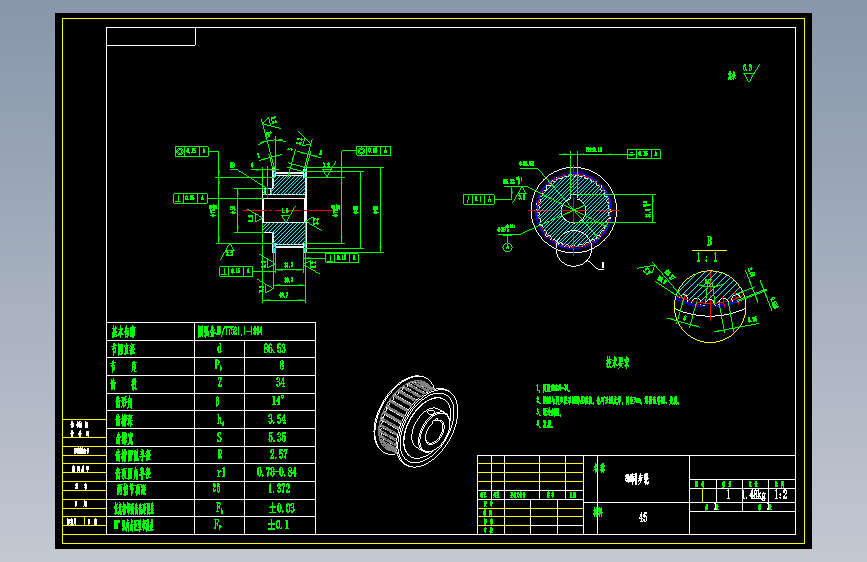Select the 14° angle value
Screen dimensions: 867x562
pyautogui.click(x=277, y=400)
